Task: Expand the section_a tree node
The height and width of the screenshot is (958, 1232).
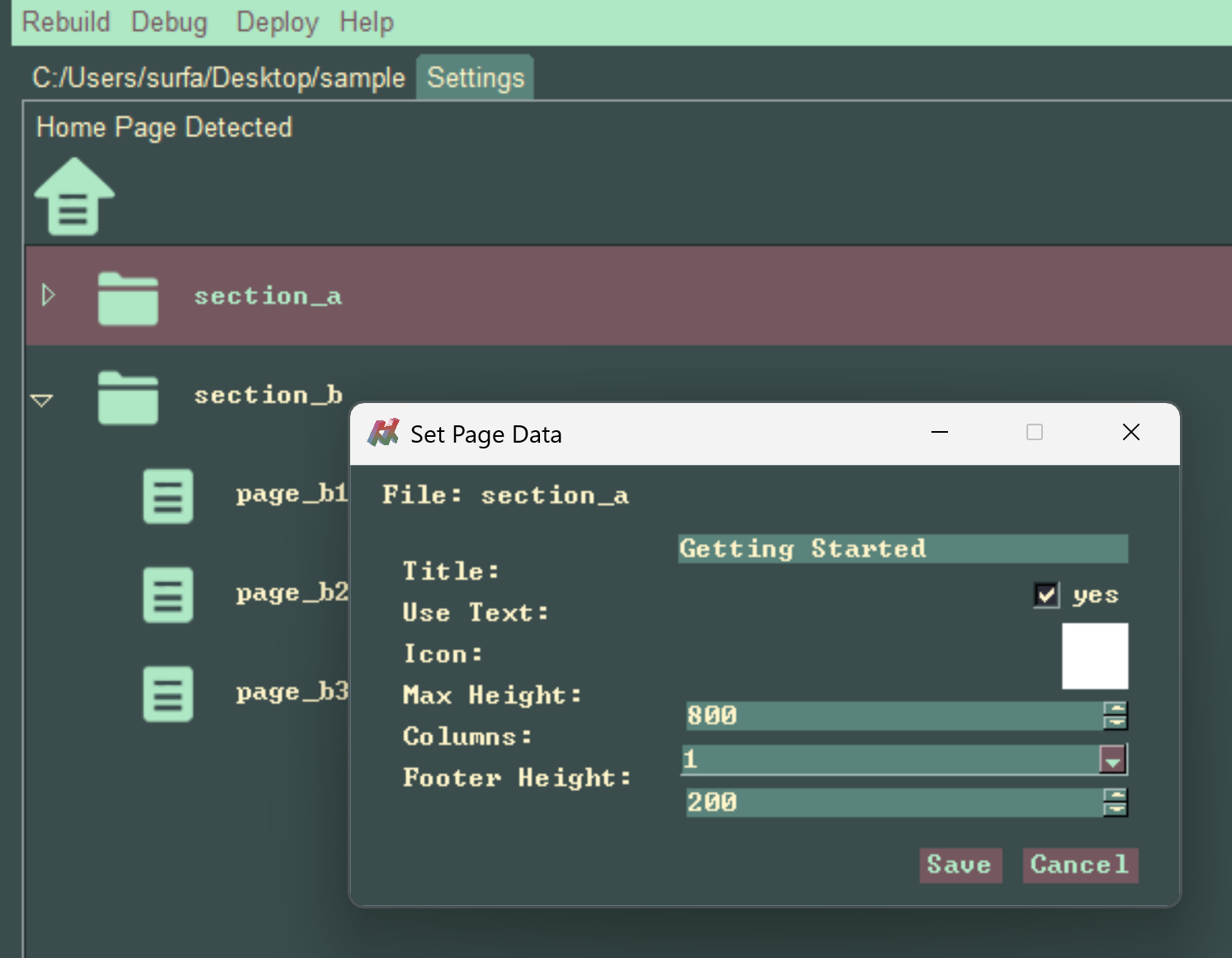Action: (48, 295)
